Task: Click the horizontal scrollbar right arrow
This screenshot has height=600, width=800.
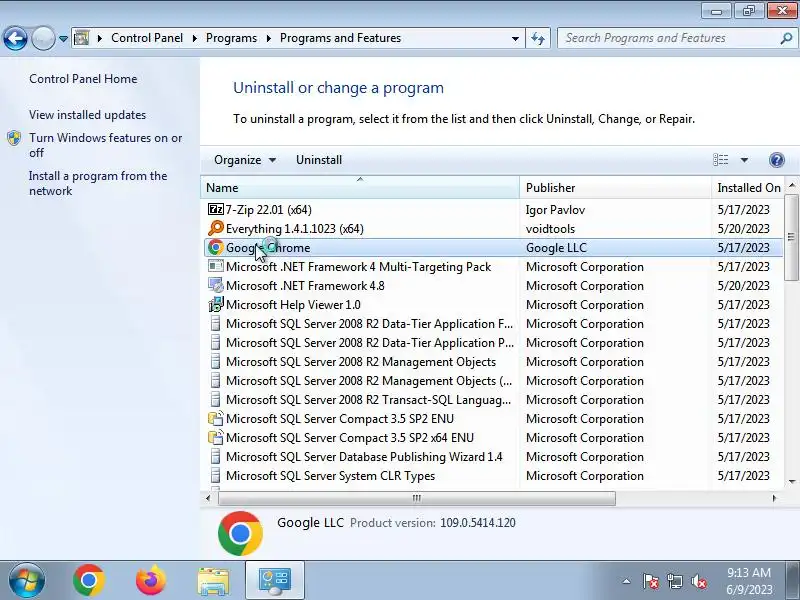Action: pyautogui.click(x=774, y=498)
